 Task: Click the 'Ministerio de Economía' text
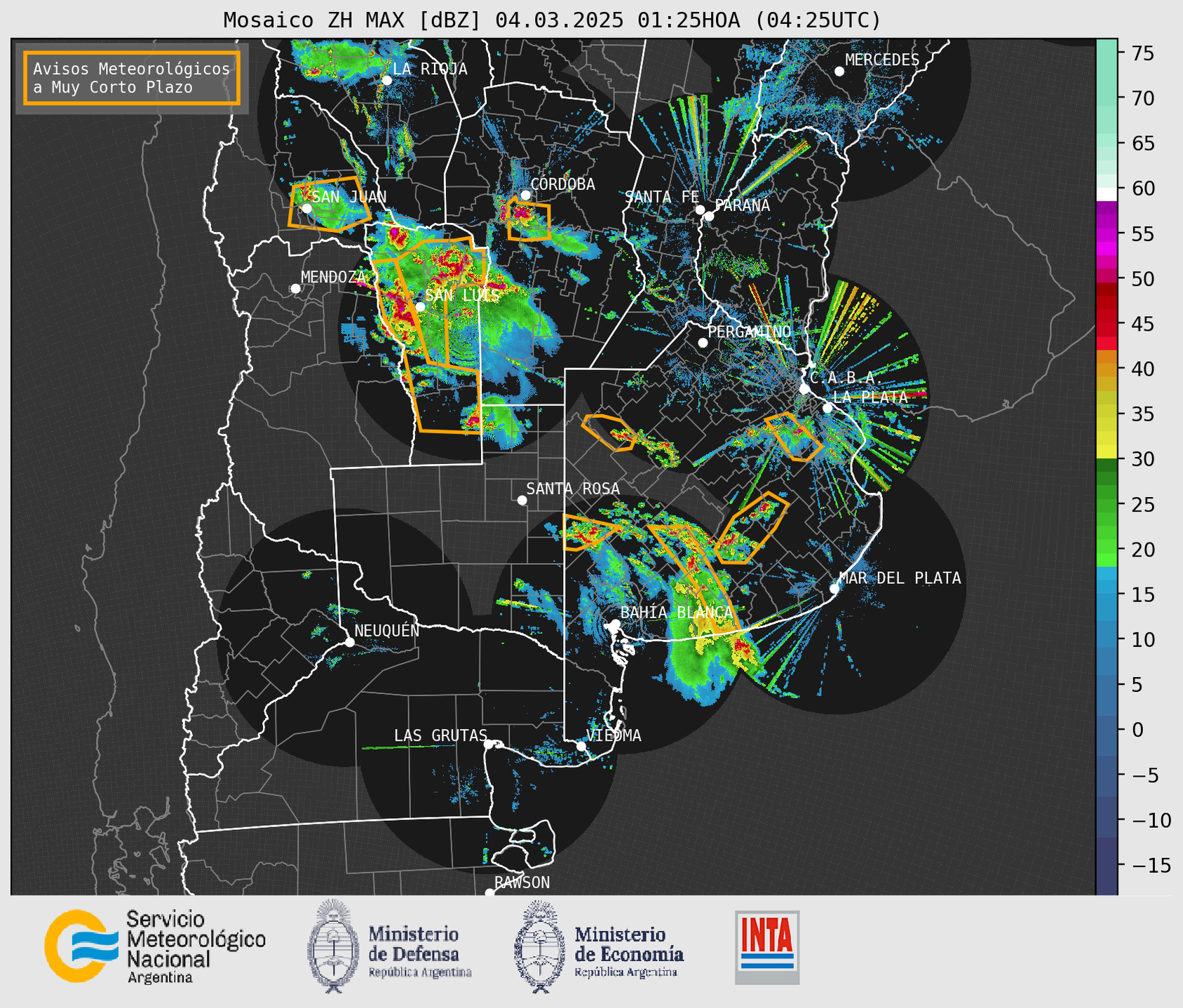point(629,951)
